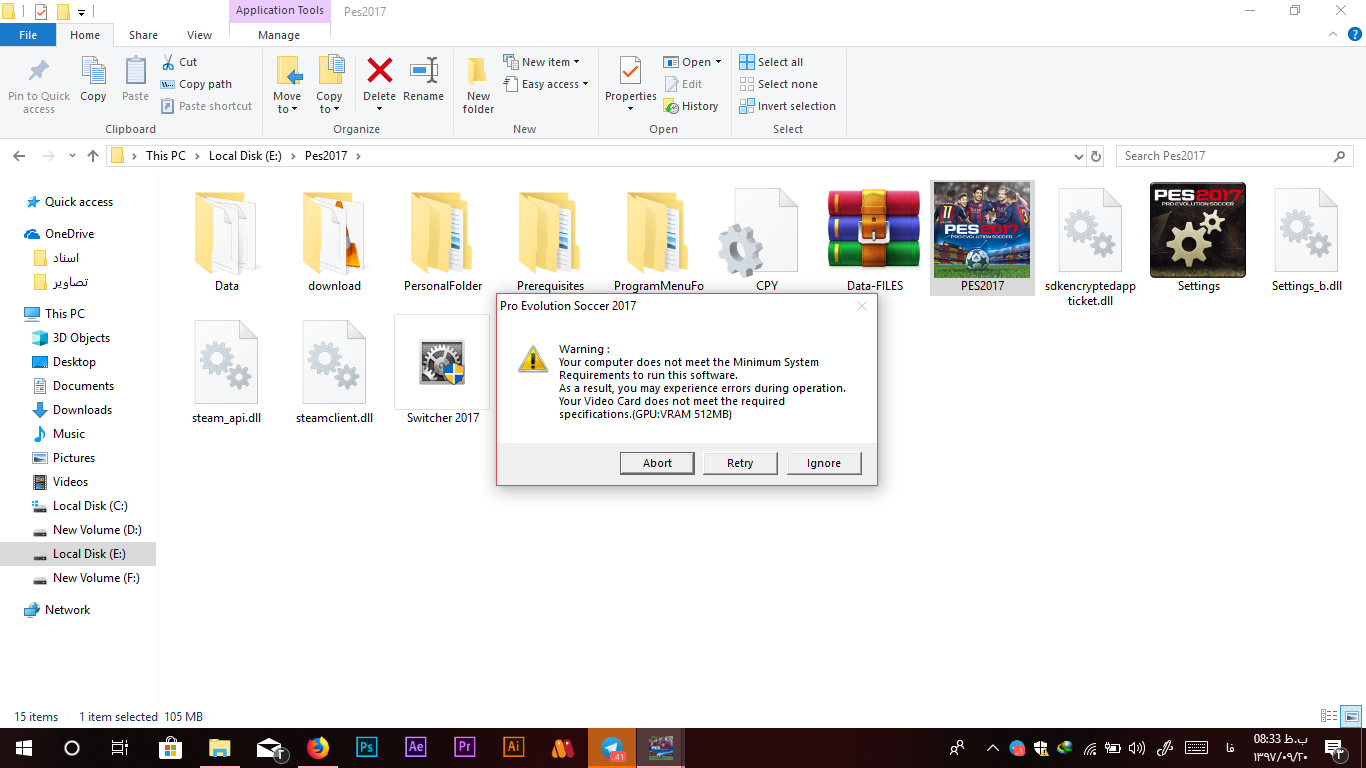Click the Retry button in warning dialog
The height and width of the screenshot is (768, 1366).
pyautogui.click(x=740, y=463)
